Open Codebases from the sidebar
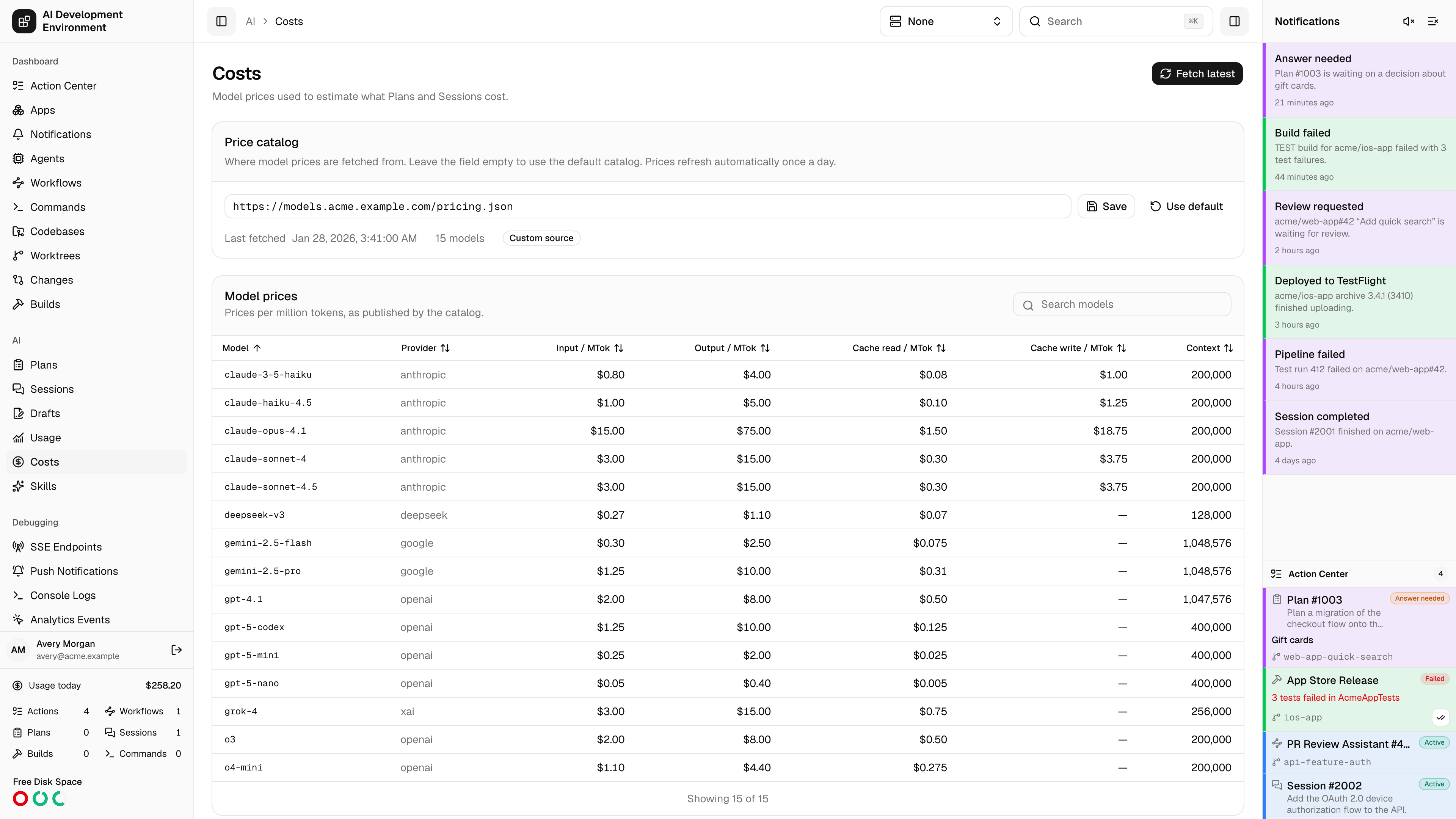 click(x=97, y=232)
